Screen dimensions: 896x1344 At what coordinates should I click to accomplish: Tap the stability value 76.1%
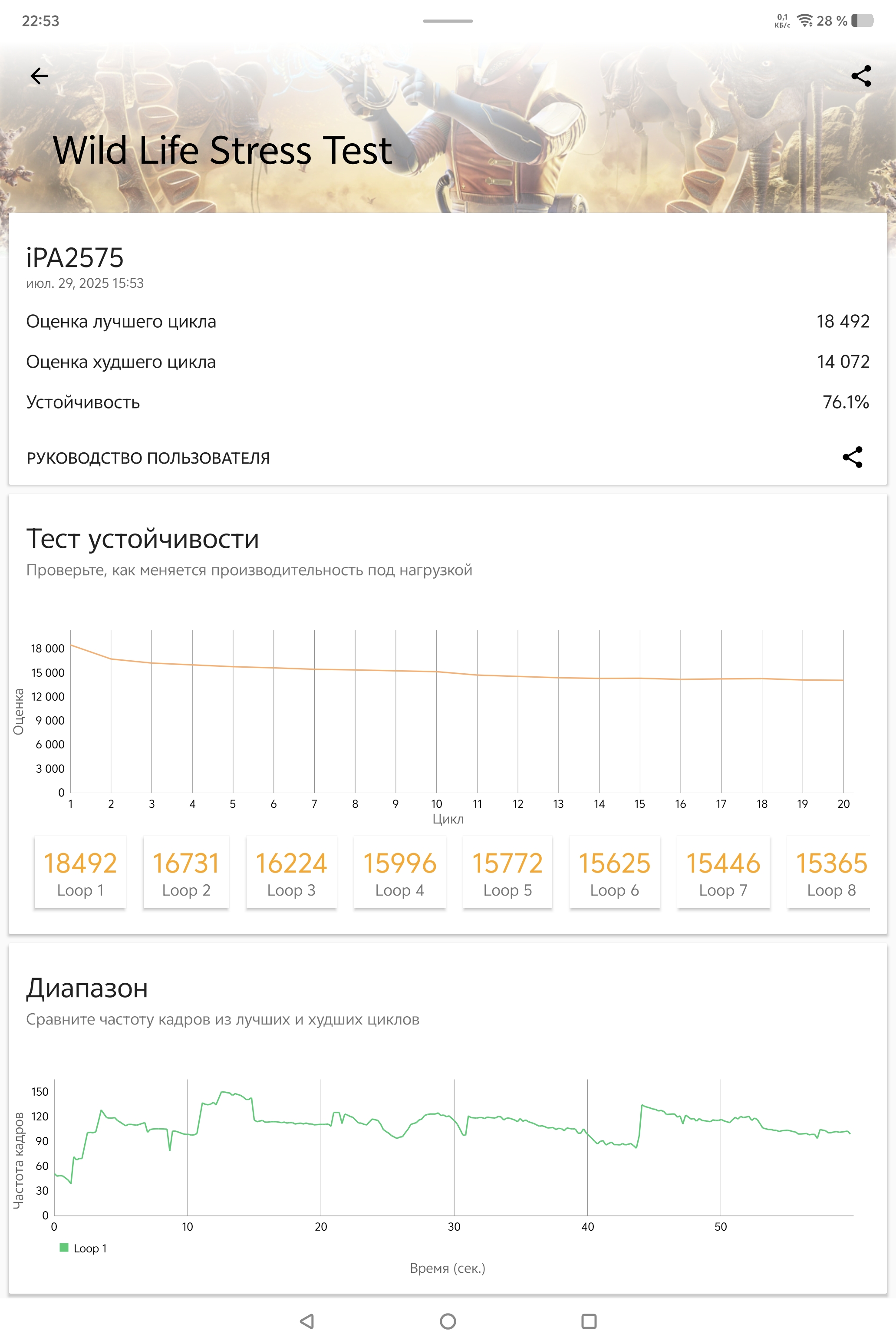[846, 402]
